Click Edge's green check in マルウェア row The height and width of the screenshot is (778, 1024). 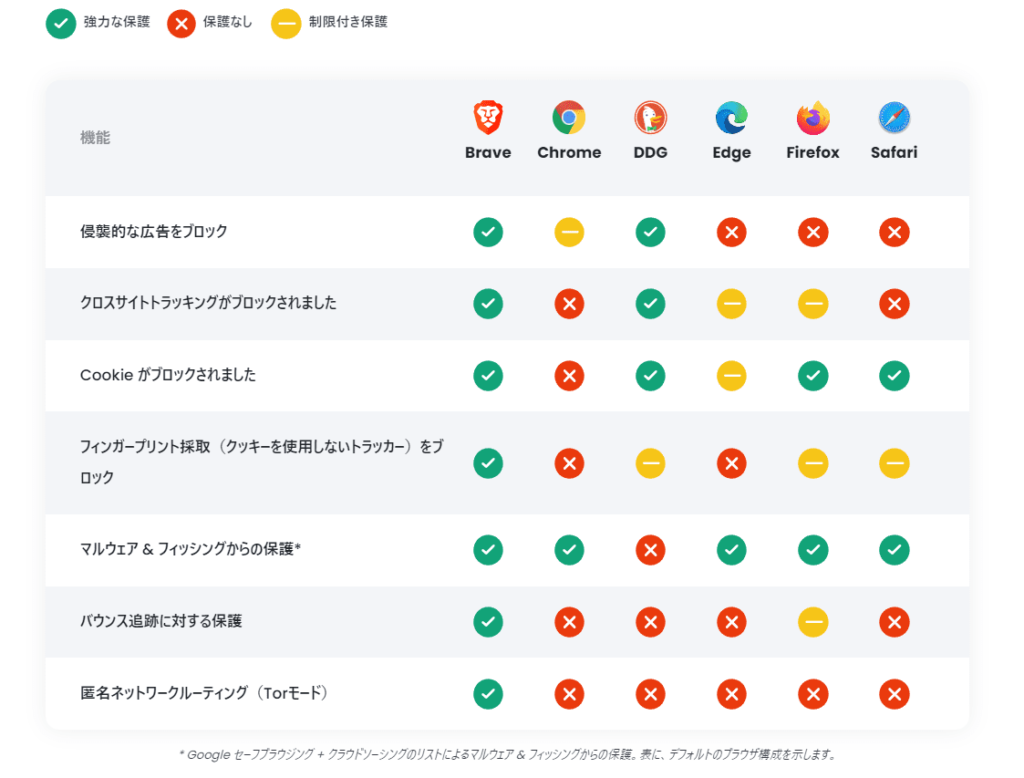[x=731, y=550]
